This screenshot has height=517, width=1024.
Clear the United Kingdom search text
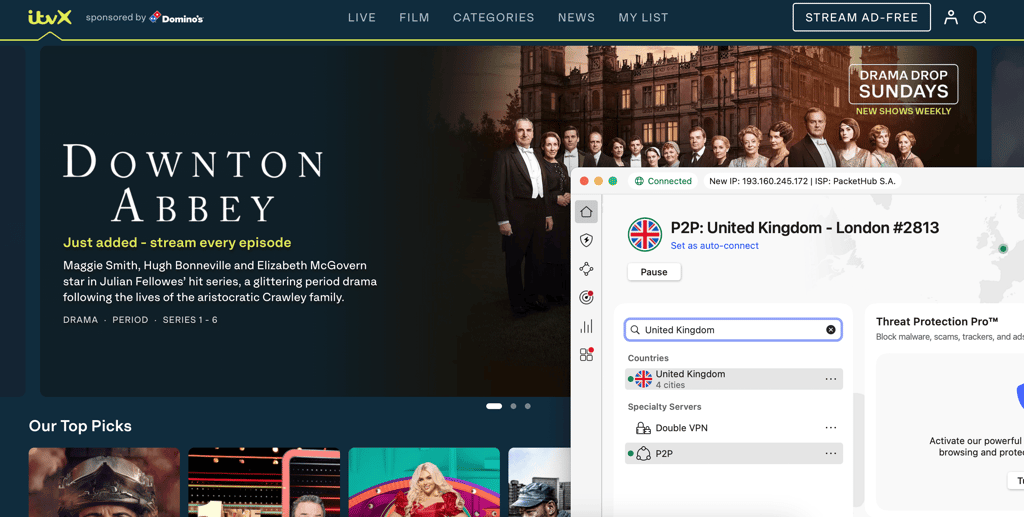coord(831,330)
